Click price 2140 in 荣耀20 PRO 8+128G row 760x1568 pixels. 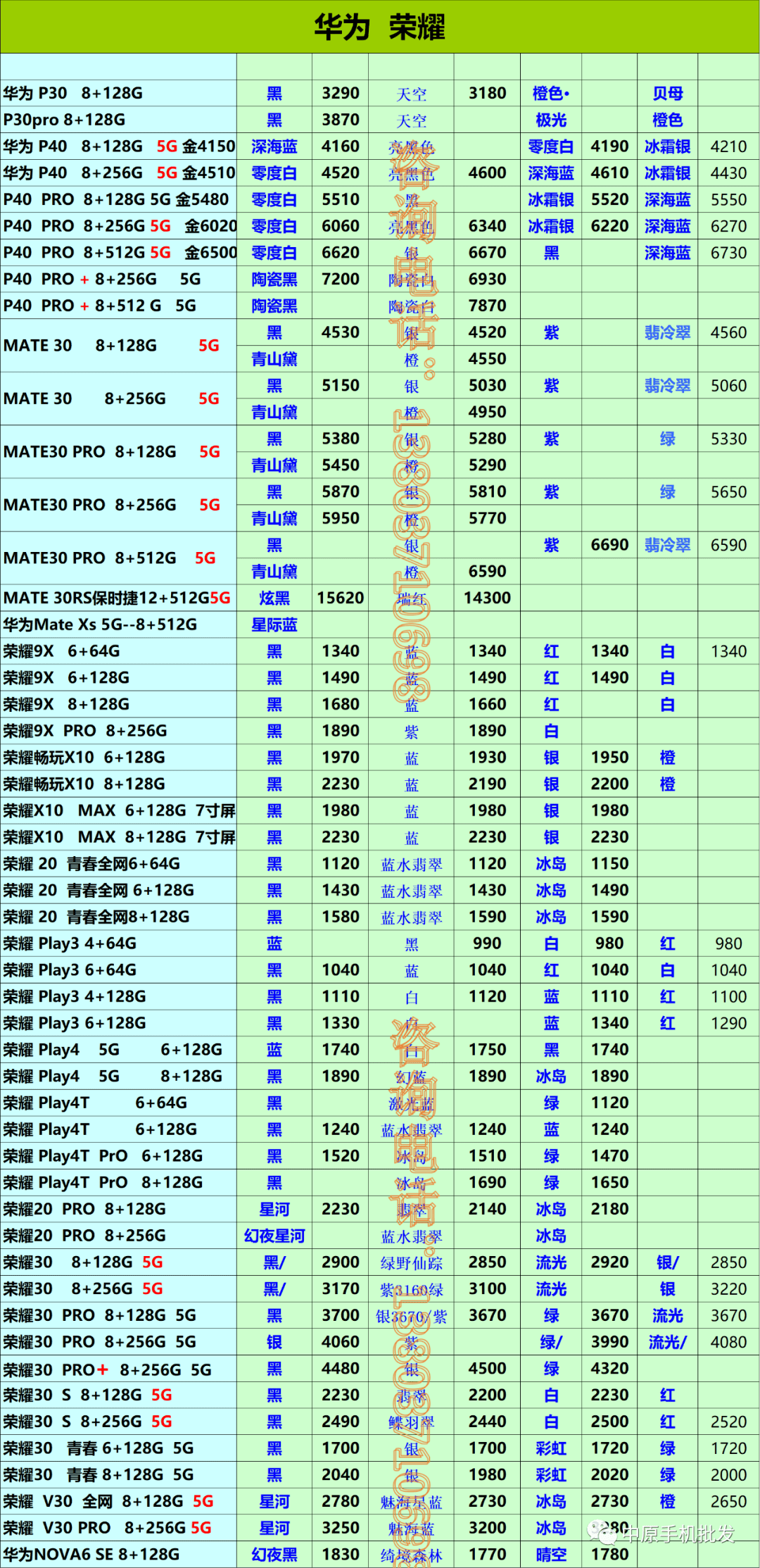pos(488,1210)
